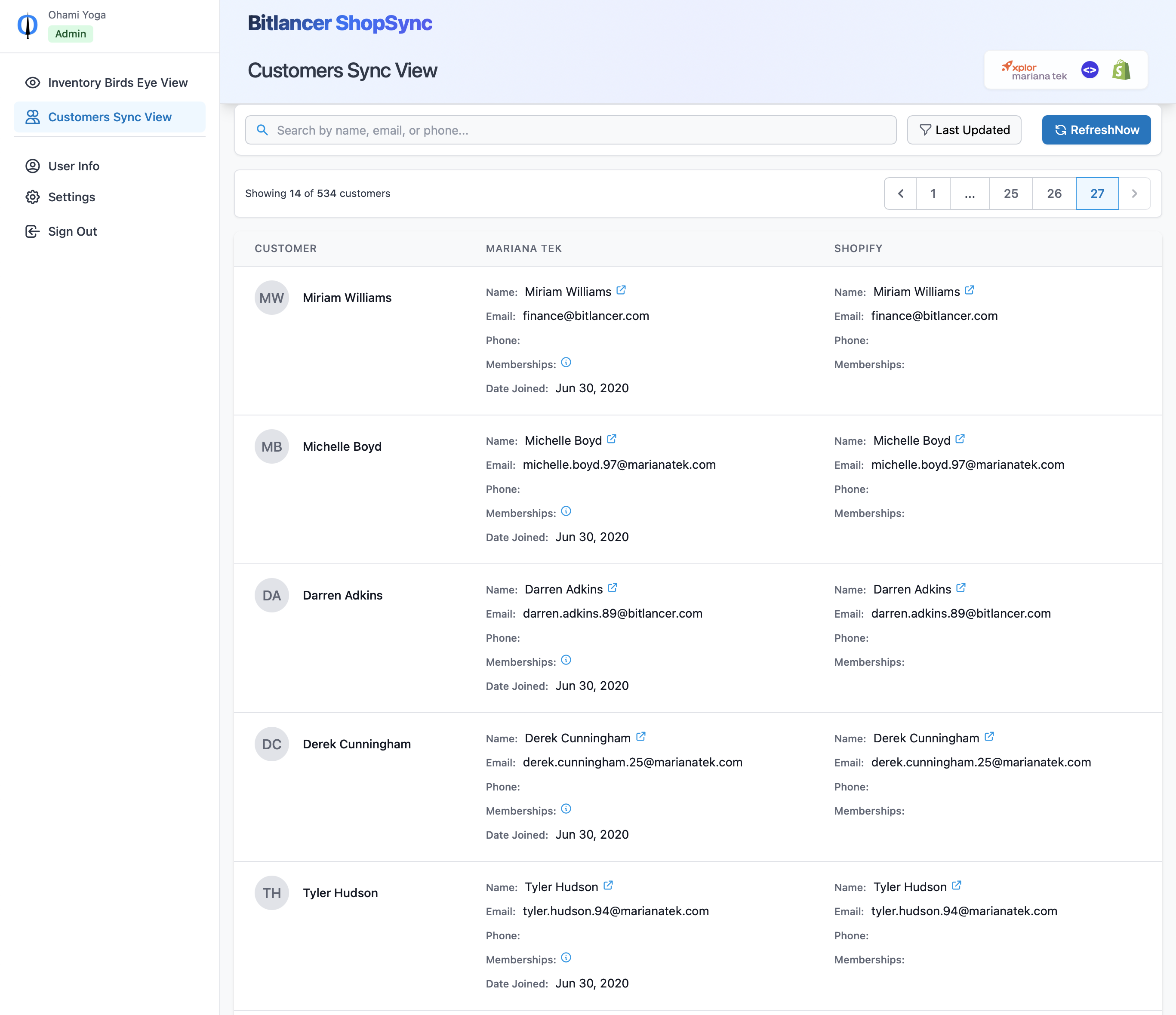
Task: Click the SHOPIFY column header
Action: tap(858, 249)
